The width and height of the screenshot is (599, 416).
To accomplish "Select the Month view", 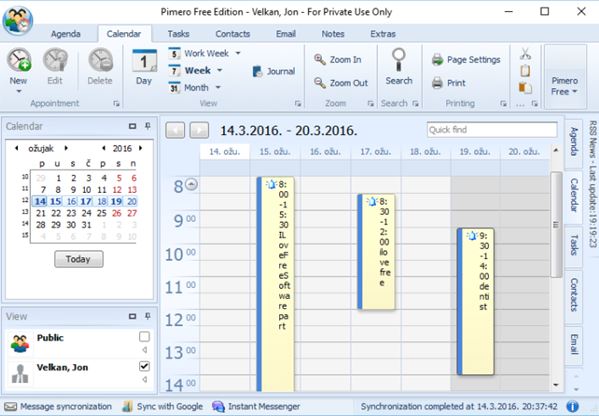I will (x=189, y=87).
